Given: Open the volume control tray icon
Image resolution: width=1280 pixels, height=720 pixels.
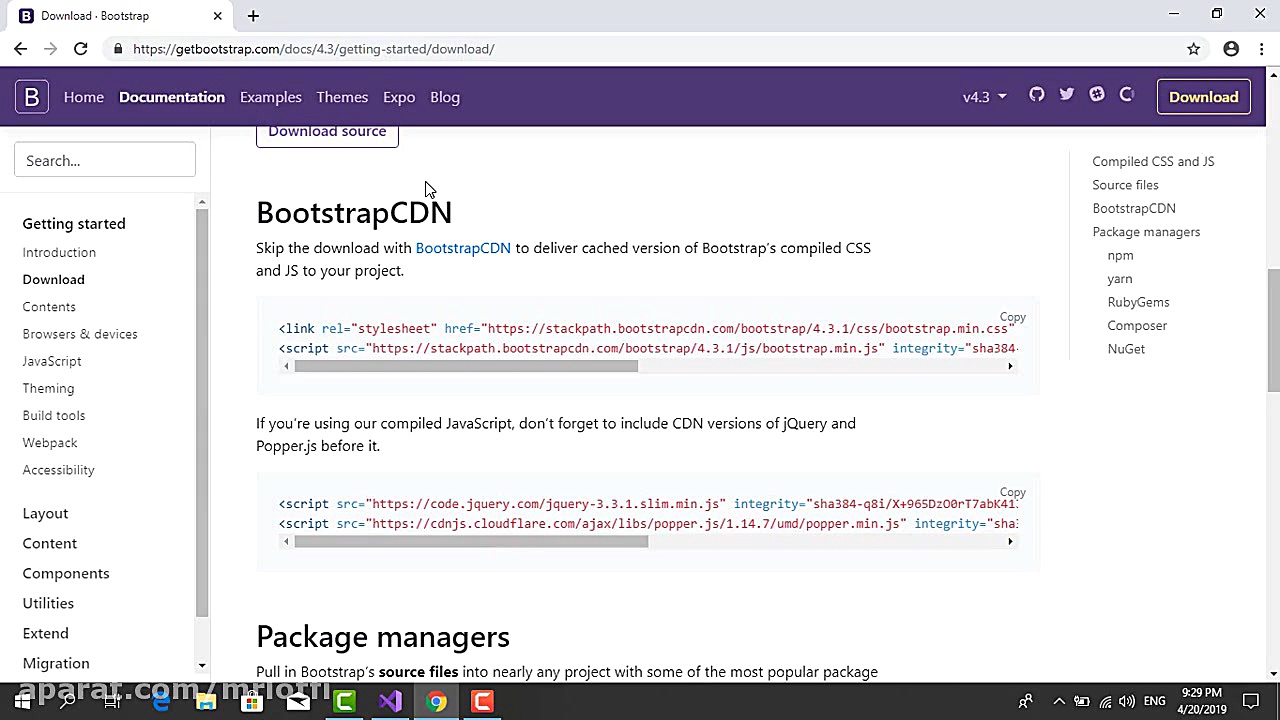Looking at the screenshot, I should coord(1127,701).
